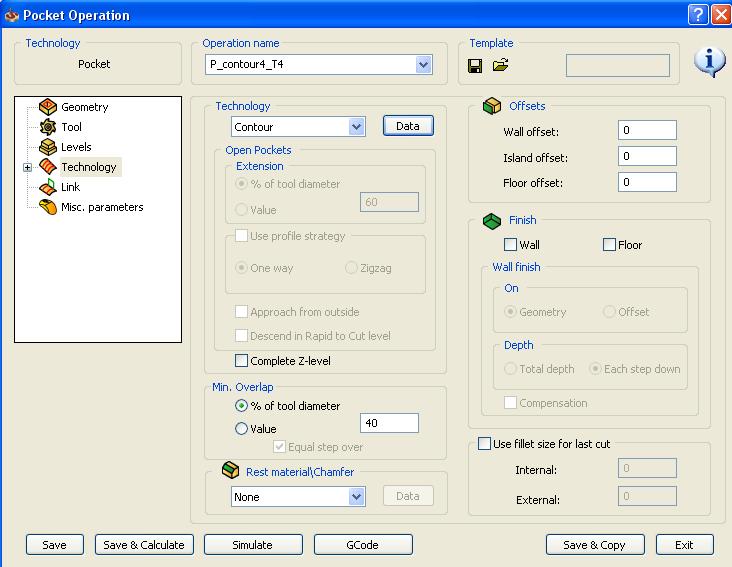The height and width of the screenshot is (567, 732).
Task: Click the Save button
Action: click(x=55, y=545)
